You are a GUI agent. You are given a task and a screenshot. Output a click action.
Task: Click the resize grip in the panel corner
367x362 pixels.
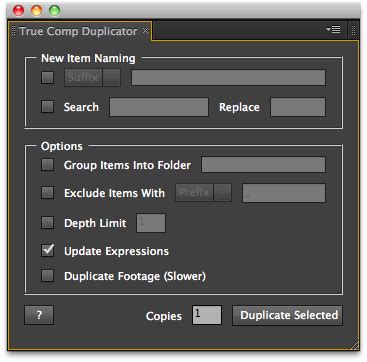click(x=355, y=345)
